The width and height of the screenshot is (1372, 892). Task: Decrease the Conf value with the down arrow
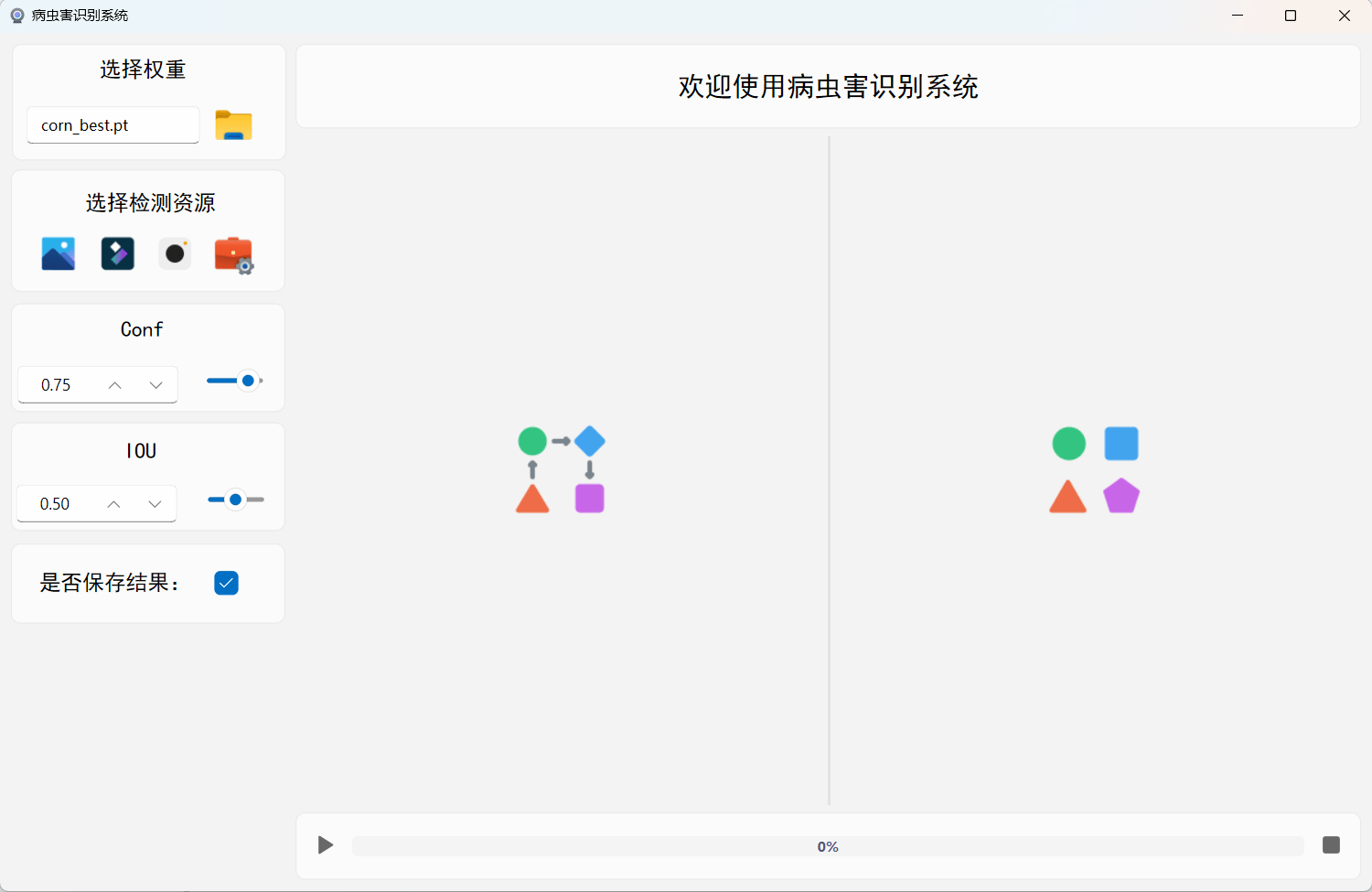[156, 385]
